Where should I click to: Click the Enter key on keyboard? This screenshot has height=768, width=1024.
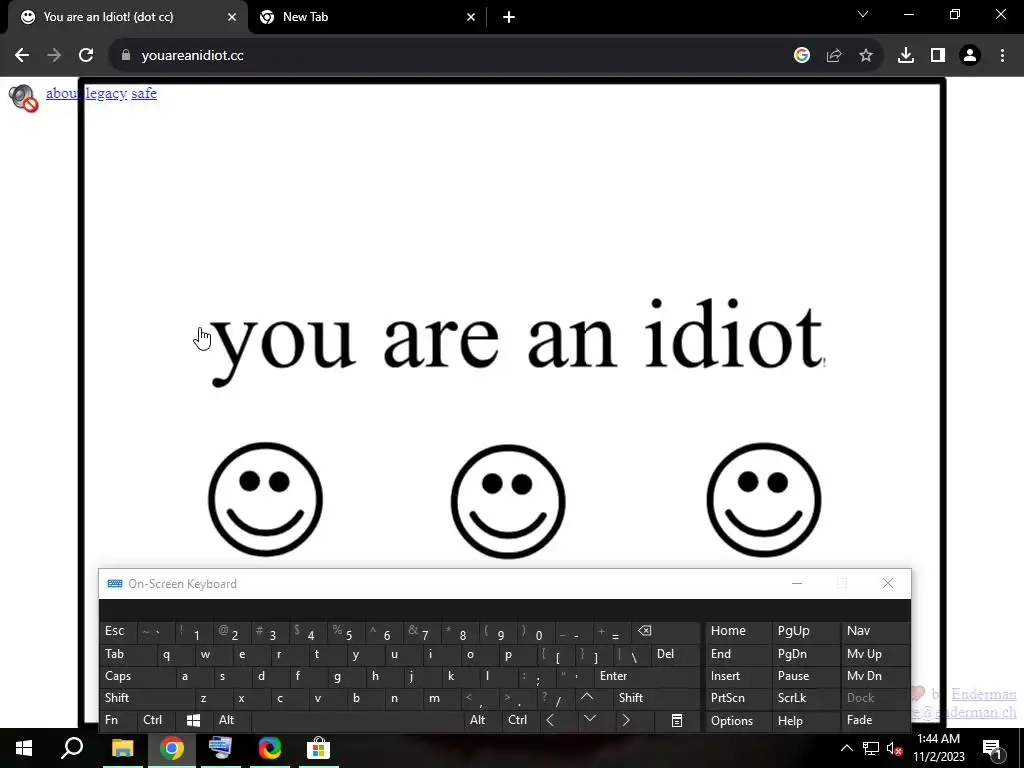(x=647, y=676)
